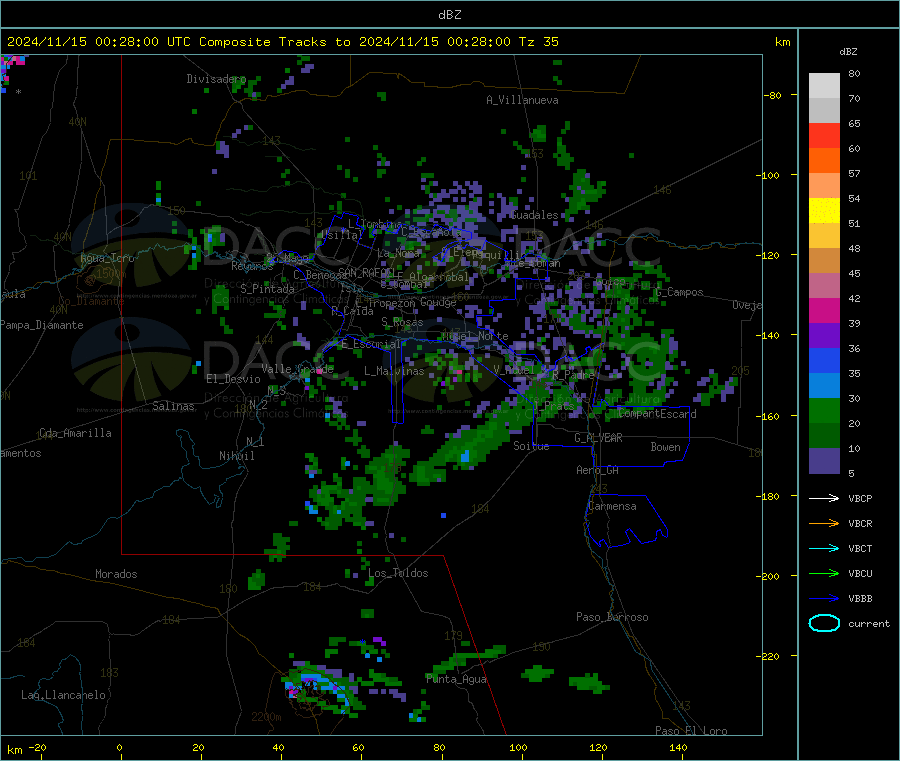Click the 'Salinas' map label
This screenshot has width=900, height=761.
173,406
